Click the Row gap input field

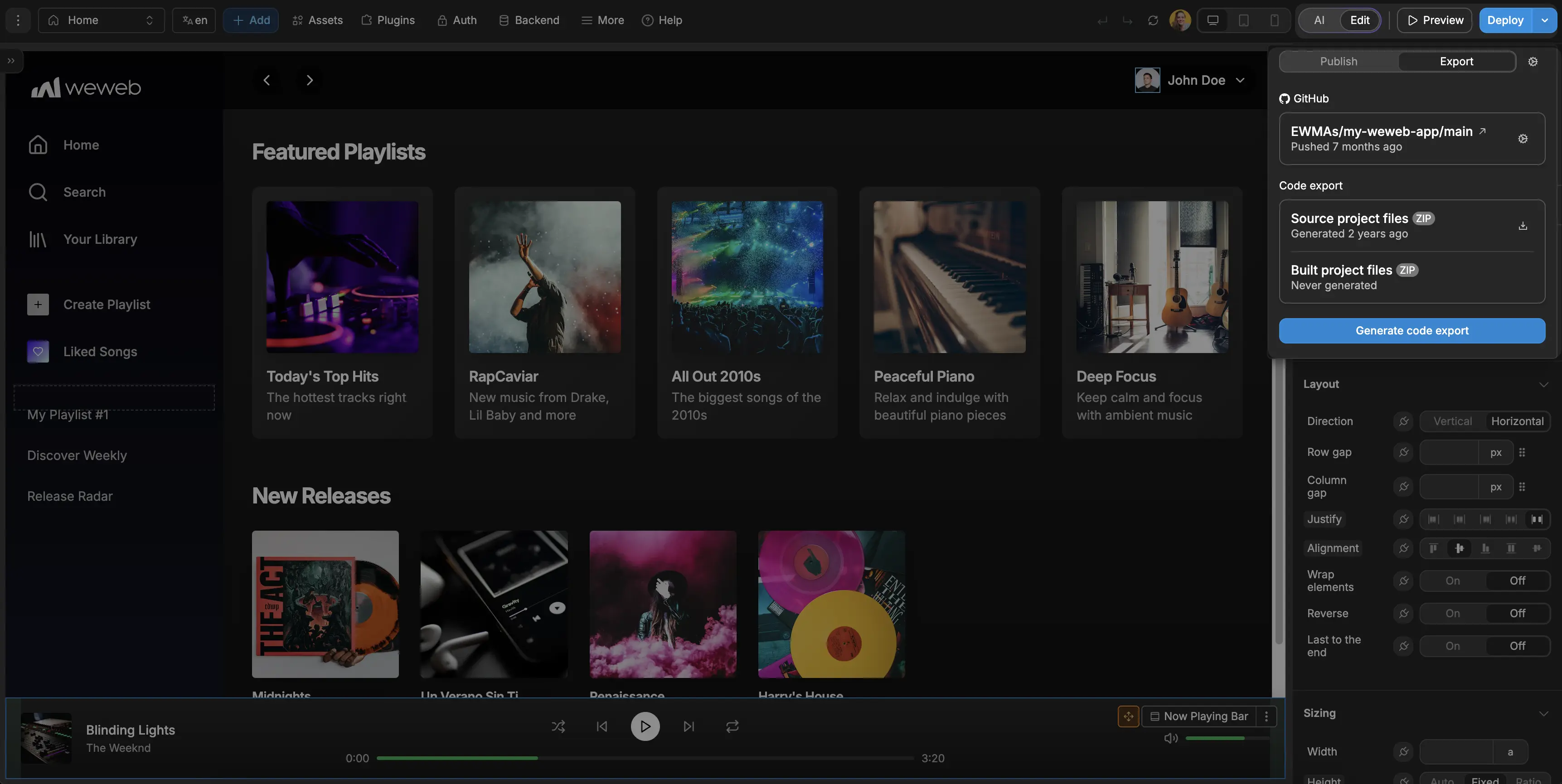click(x=1448, y=452)
